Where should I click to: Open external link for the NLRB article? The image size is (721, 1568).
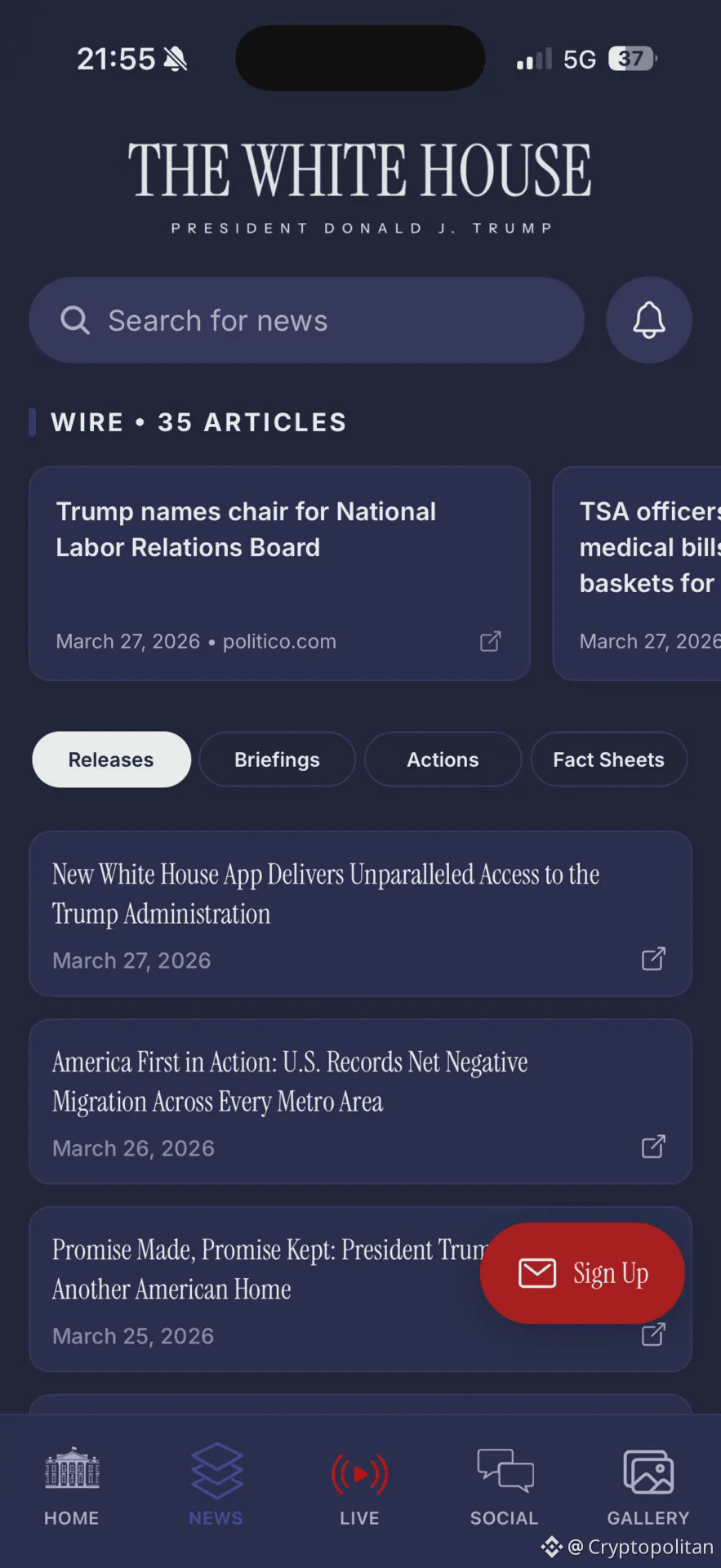pyautogui.click(x=489, y=642)
